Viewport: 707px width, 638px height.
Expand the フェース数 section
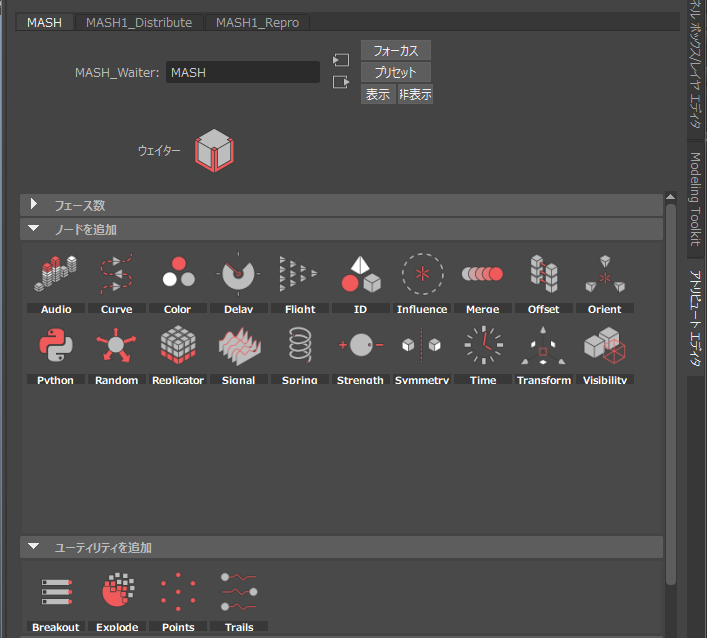click(x=341, y=205)
